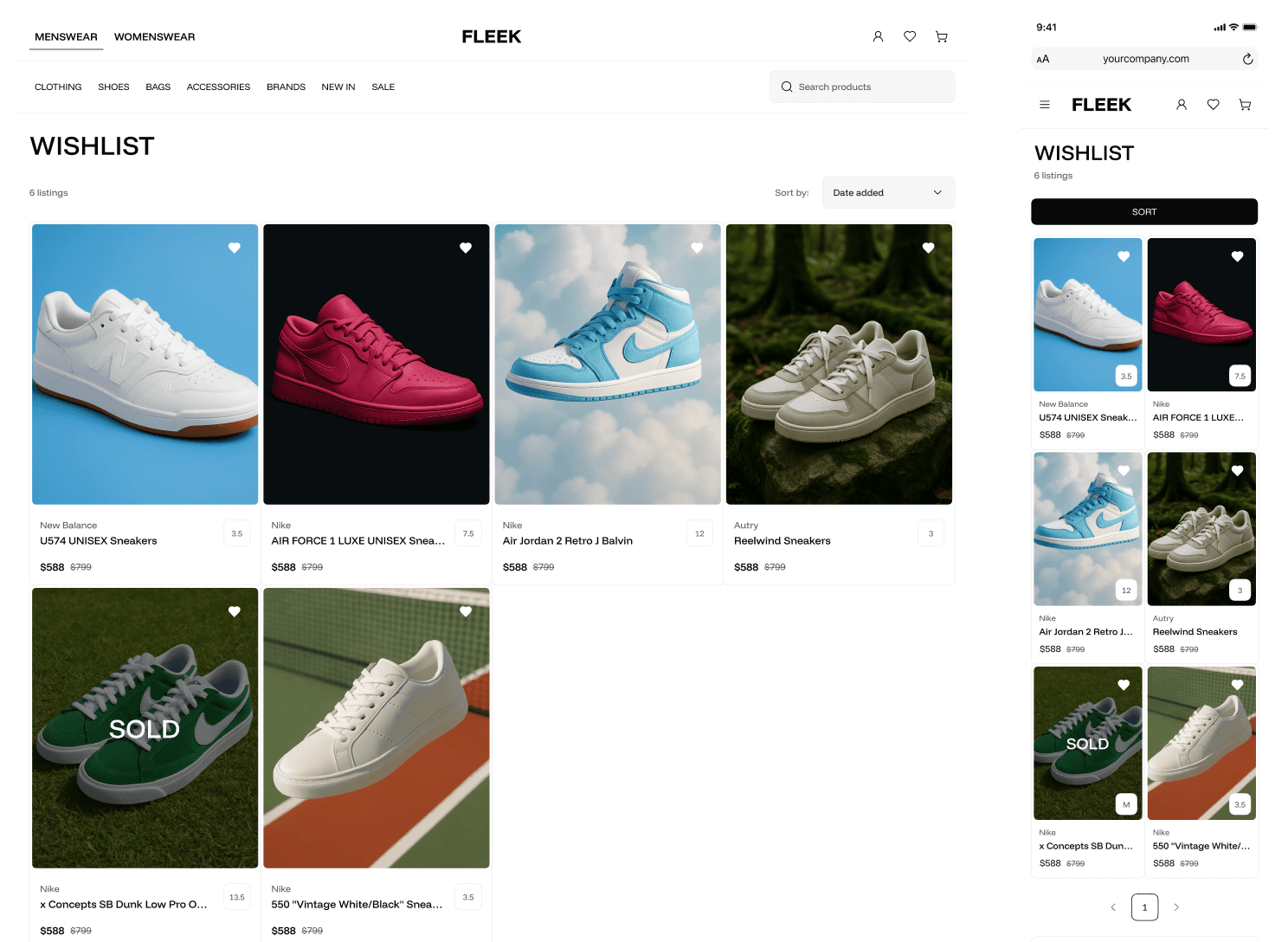Open desktop U574 UNISEX Sneakers title

(x=99, y=540)
